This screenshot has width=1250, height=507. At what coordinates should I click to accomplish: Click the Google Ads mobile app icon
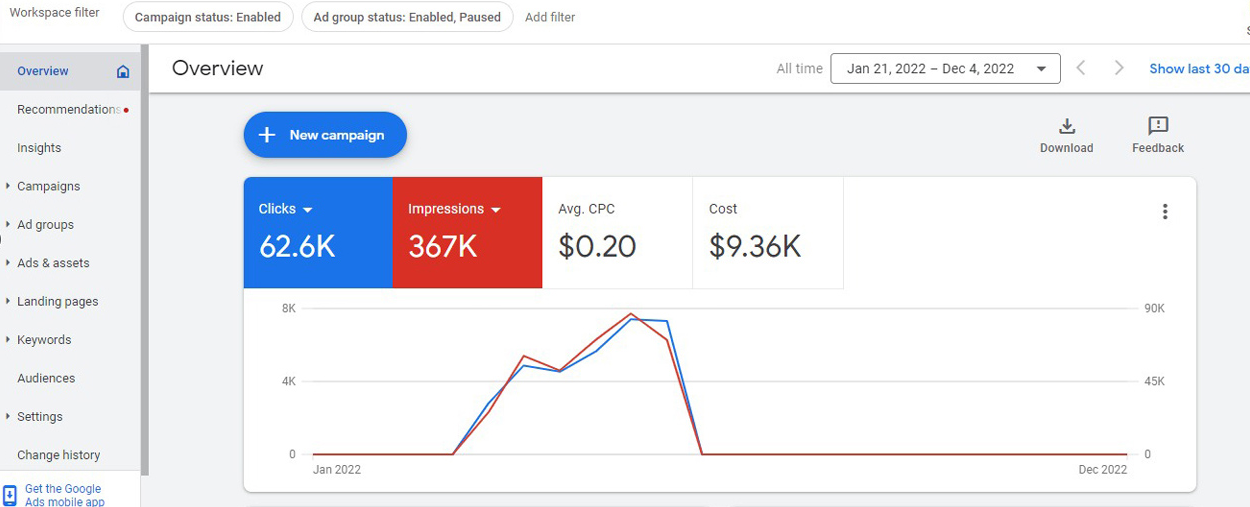click(10, 496)
